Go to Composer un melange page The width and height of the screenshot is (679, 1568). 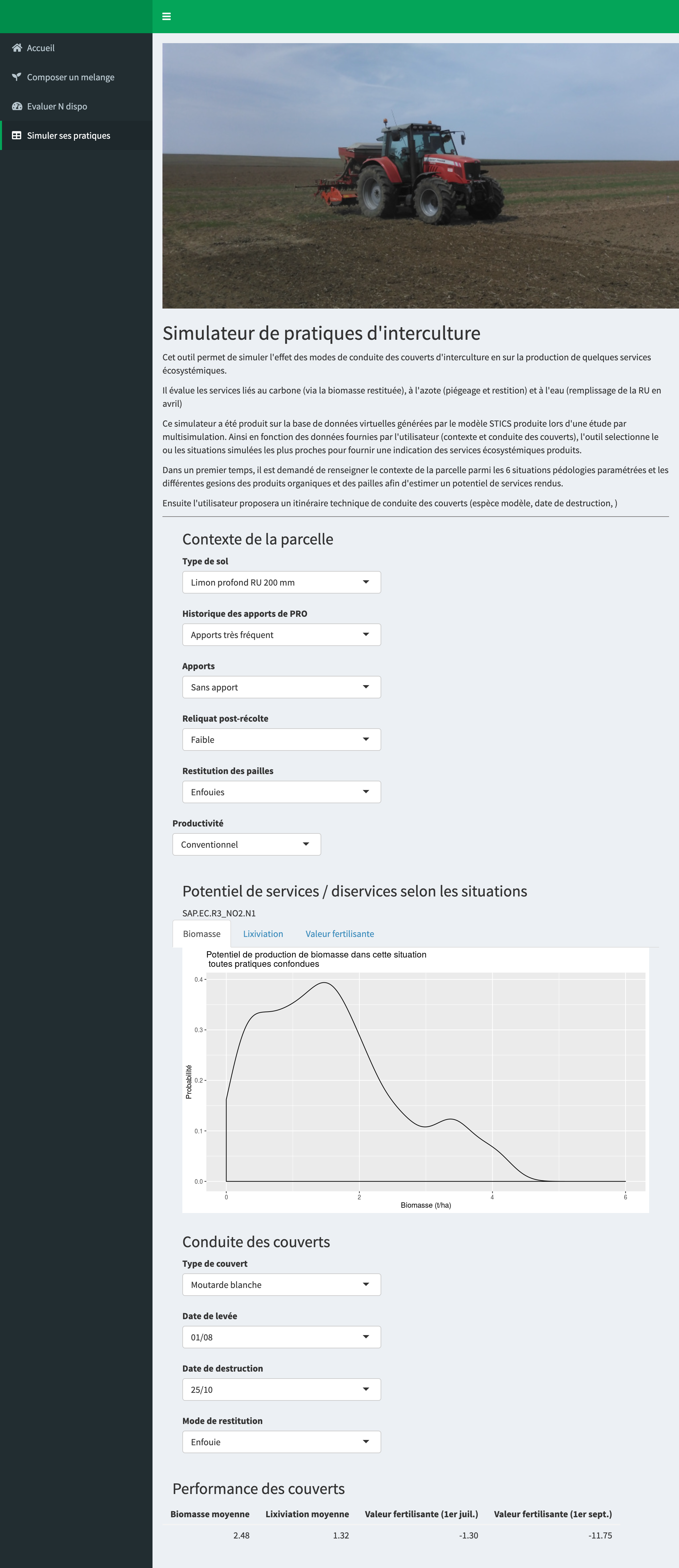click(71, 77)
